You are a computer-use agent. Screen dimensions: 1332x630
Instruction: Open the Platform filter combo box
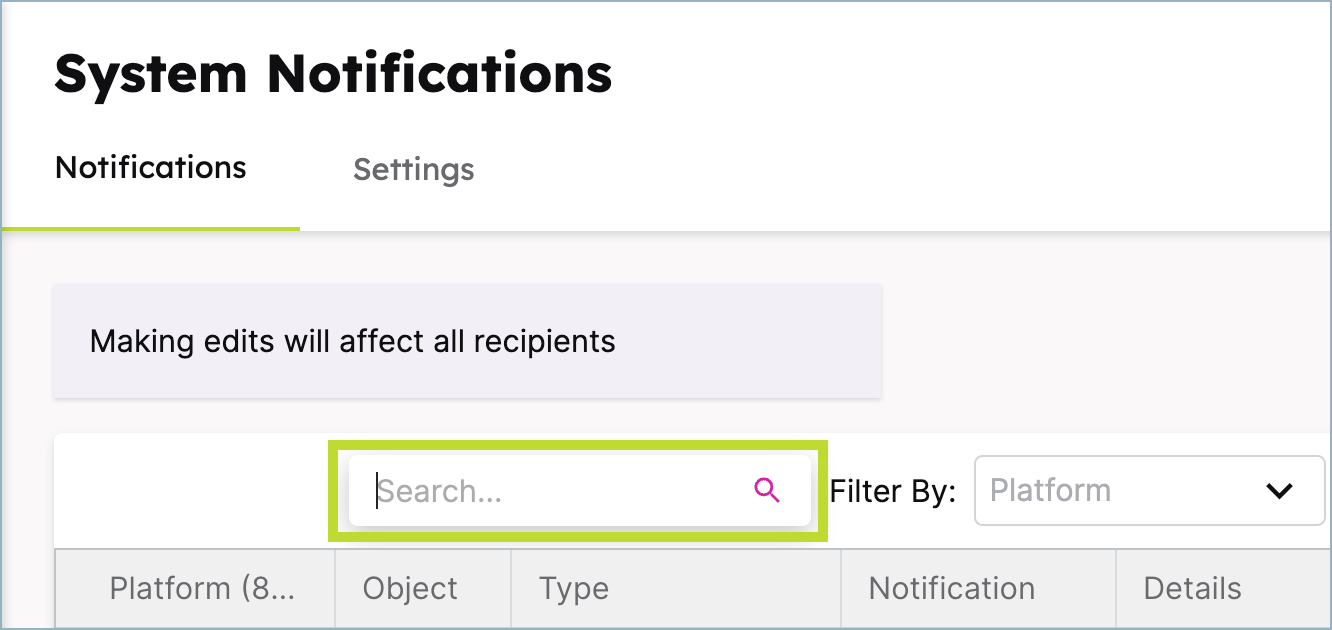click(x=1149, y=490)
